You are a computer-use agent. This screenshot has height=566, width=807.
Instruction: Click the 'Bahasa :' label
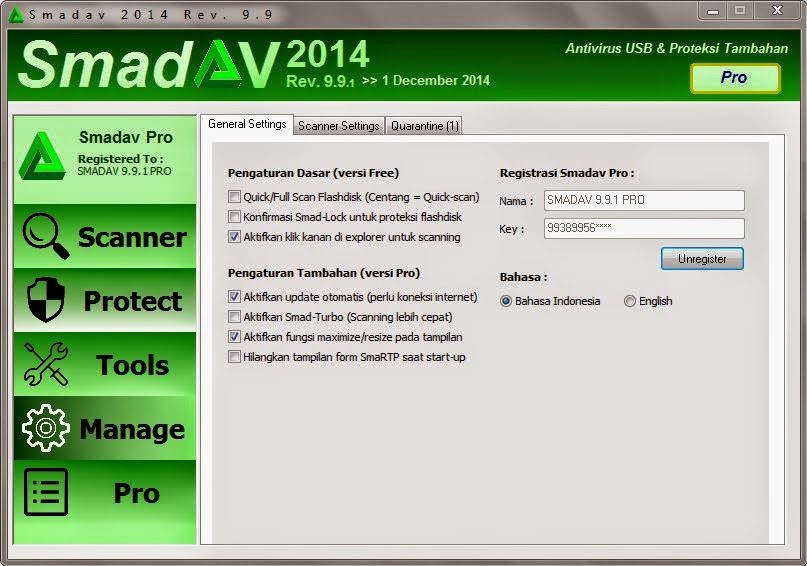[x=523, y=277]
